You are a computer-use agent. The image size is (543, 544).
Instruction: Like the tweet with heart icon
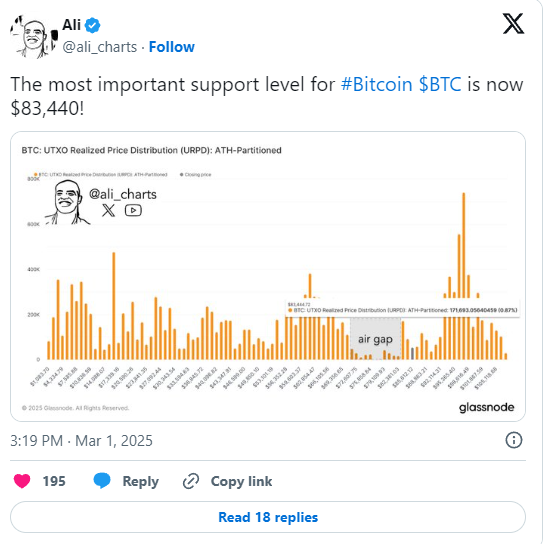tap(22, 481)
